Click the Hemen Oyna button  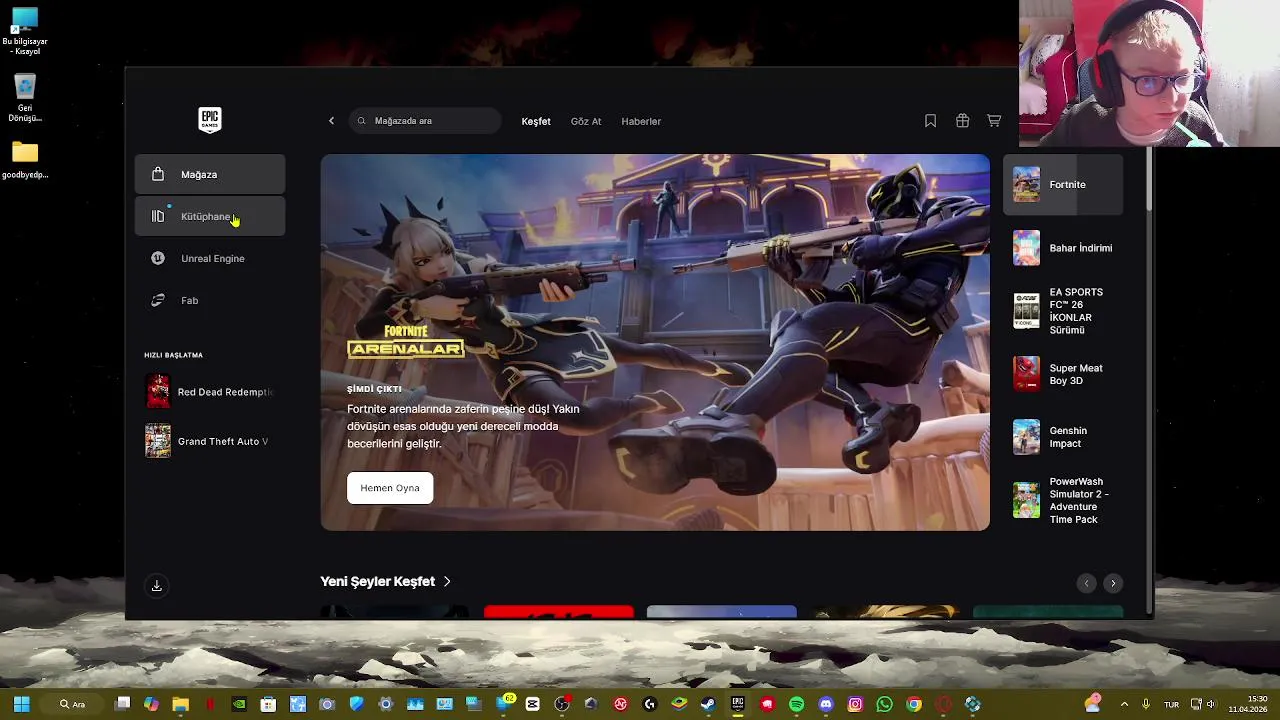point(390,488)
